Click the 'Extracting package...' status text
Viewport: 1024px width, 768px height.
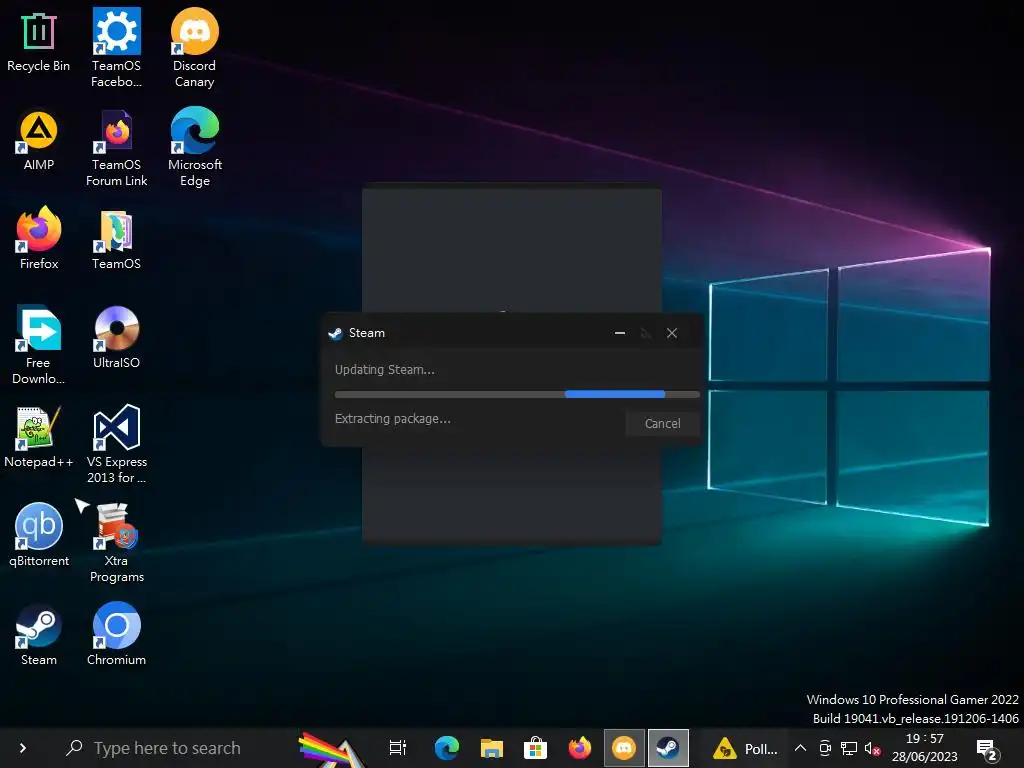click(392, 419)
